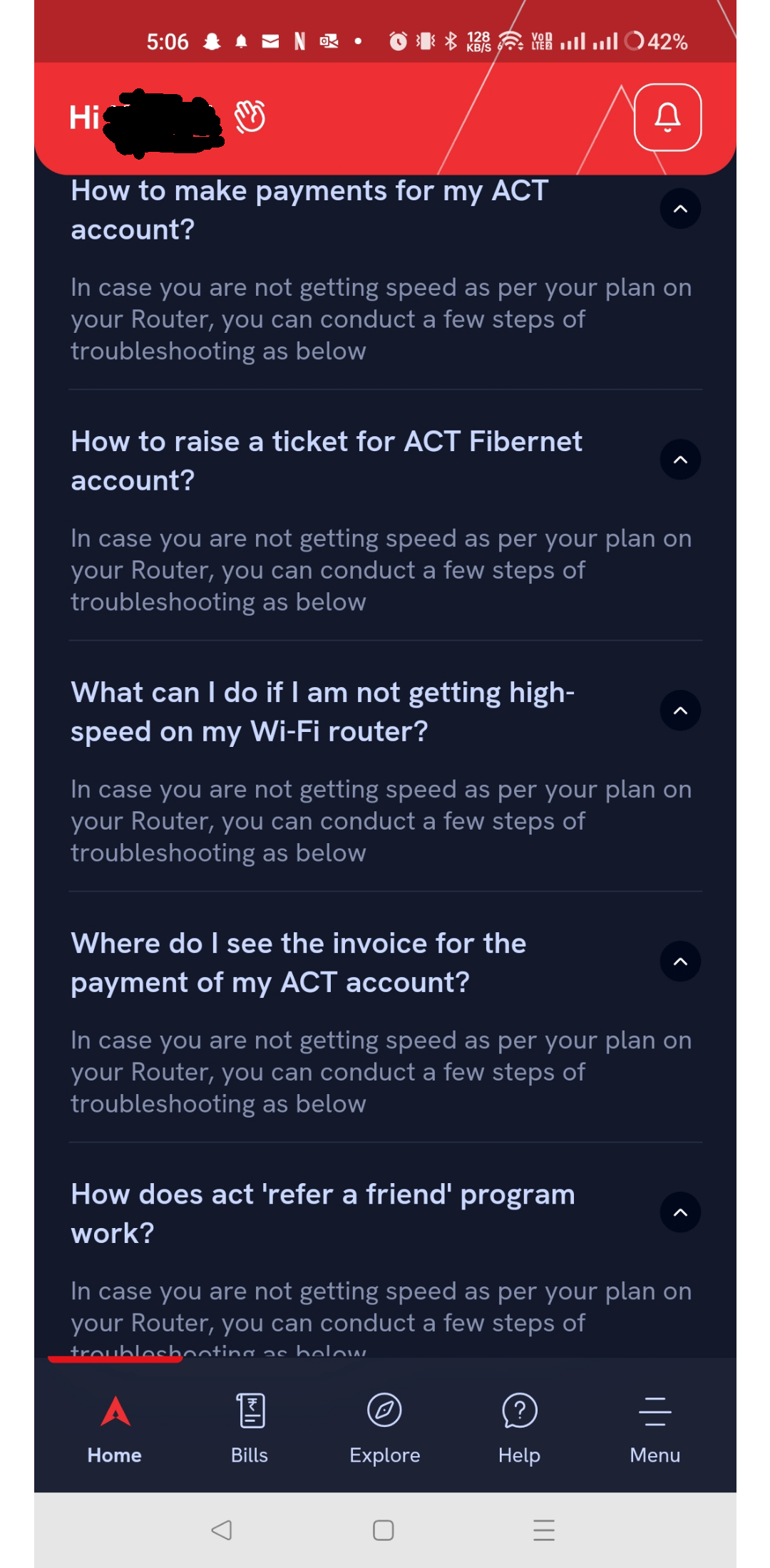This screenshot has height=1568, width=770.
Task: Collapse the Wi-Fi router speed FAQ
Action: point(680,711)
